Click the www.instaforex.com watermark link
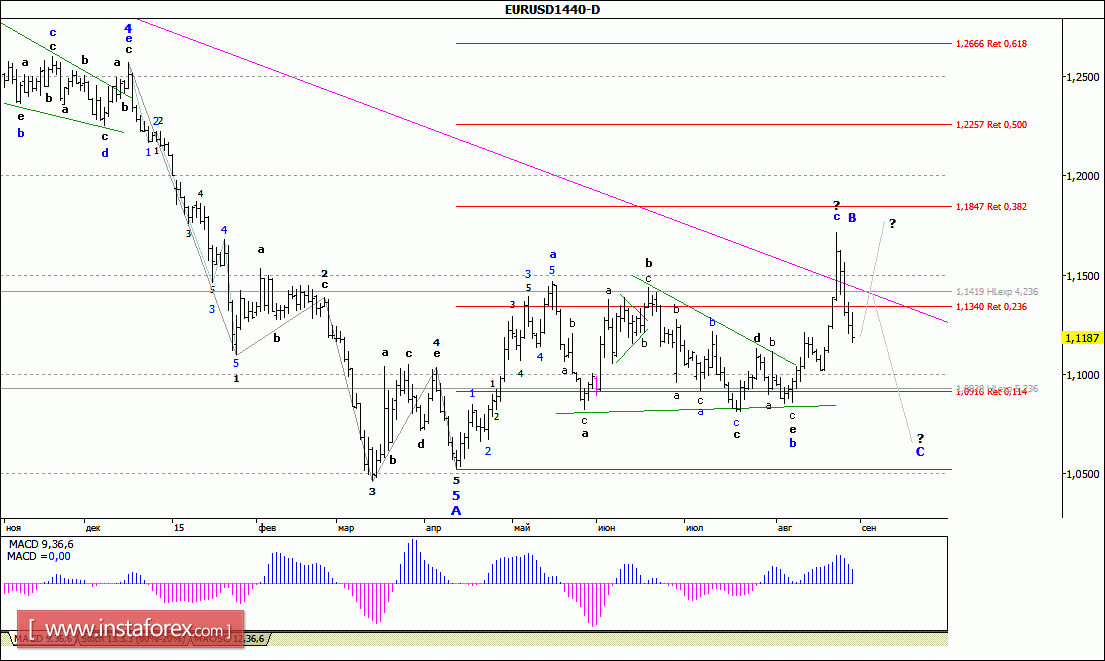 (130, 629)
